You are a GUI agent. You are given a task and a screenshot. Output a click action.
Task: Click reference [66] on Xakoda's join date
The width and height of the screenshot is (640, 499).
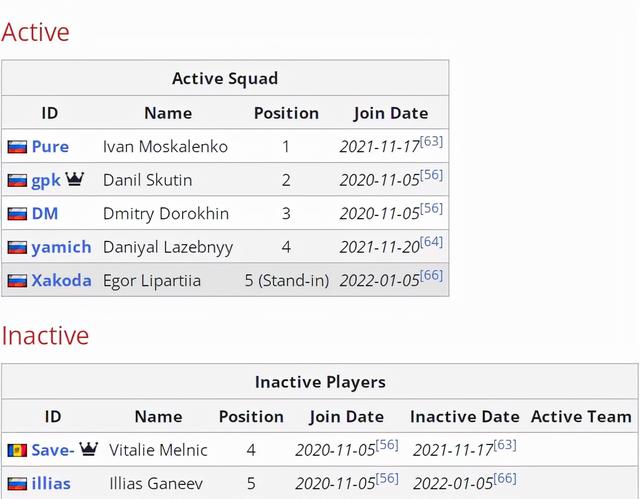[431, 275]
